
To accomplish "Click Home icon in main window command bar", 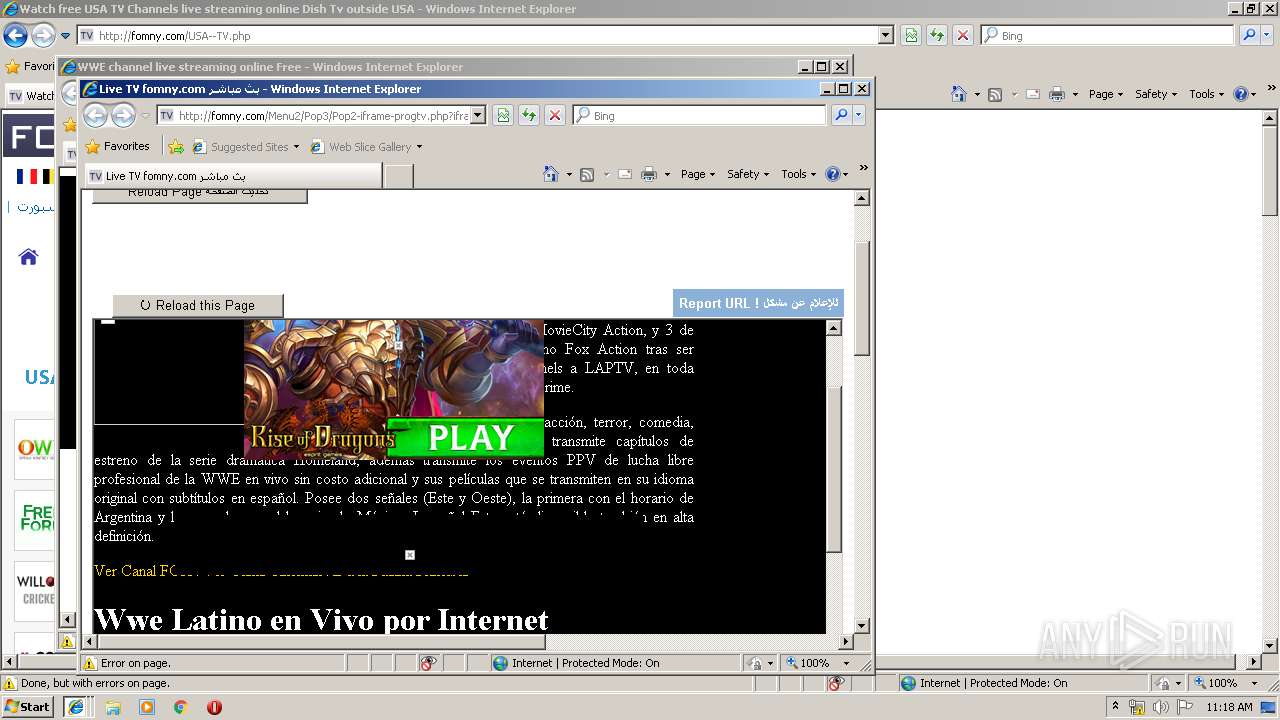I will (959, 94).
